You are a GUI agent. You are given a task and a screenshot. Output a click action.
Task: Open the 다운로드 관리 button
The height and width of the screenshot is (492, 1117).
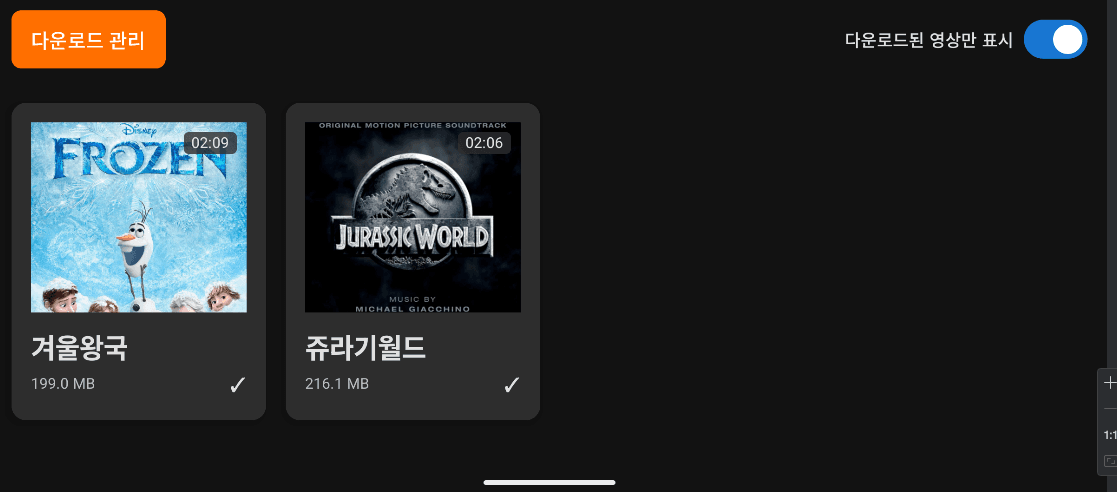(x=88, y=39)
